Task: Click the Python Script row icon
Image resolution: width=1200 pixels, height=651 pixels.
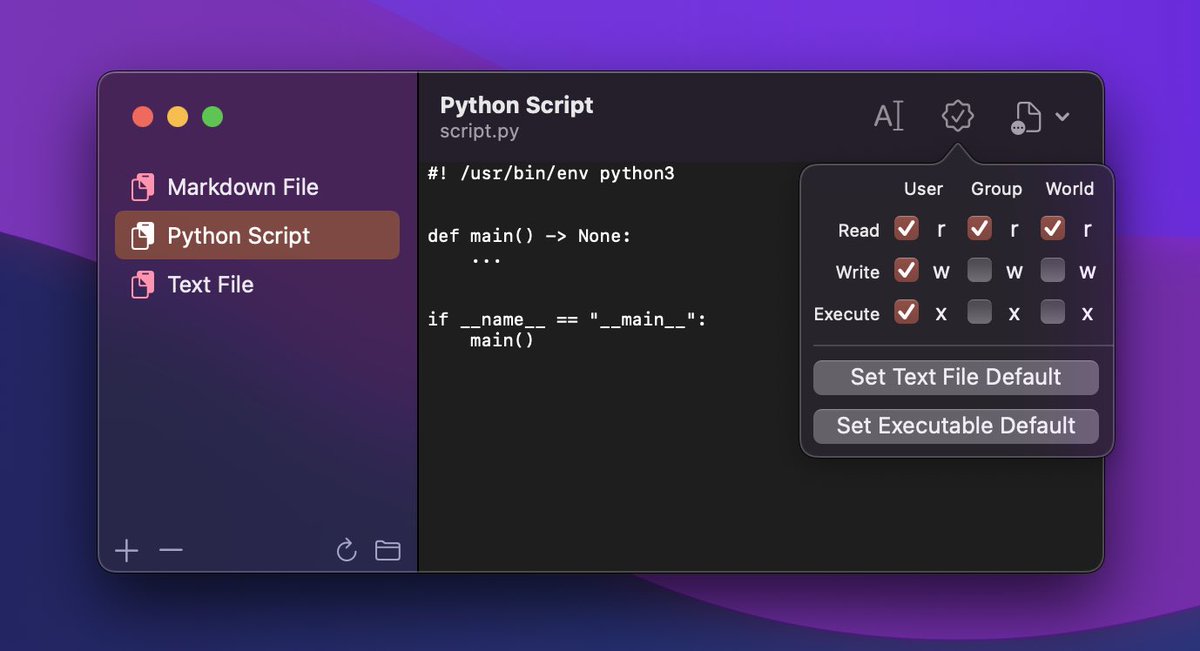Action: 142,236
